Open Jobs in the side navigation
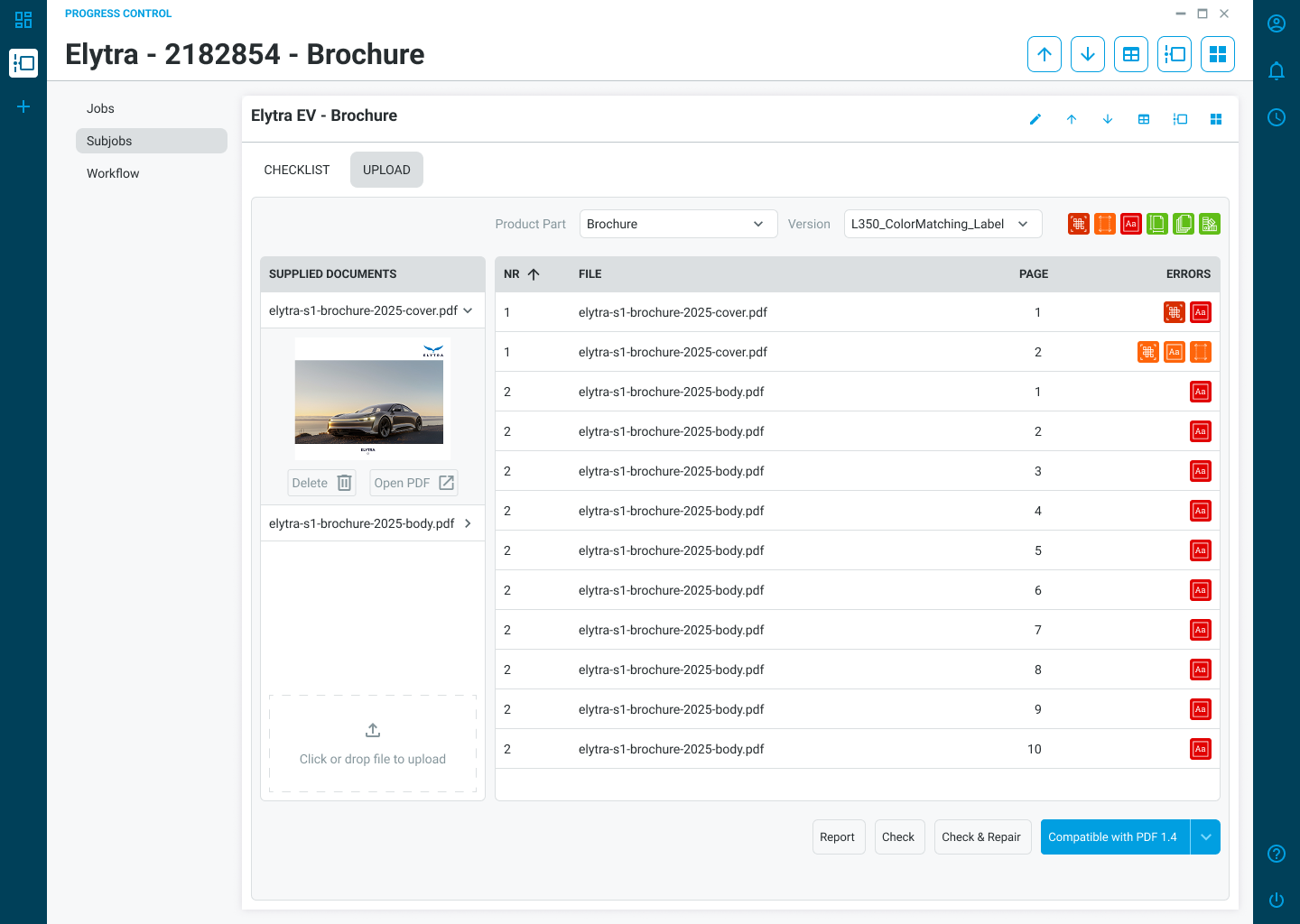 (x=152, y=108)
